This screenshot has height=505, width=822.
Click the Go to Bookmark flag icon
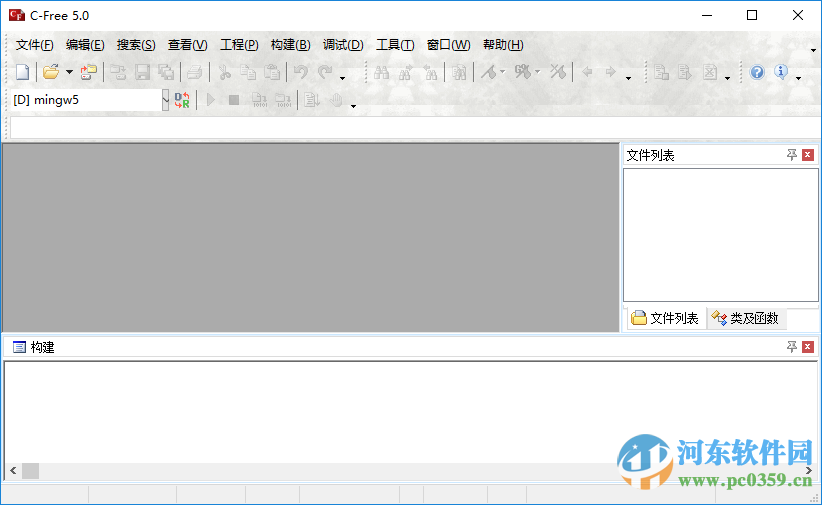pos(522,72)
